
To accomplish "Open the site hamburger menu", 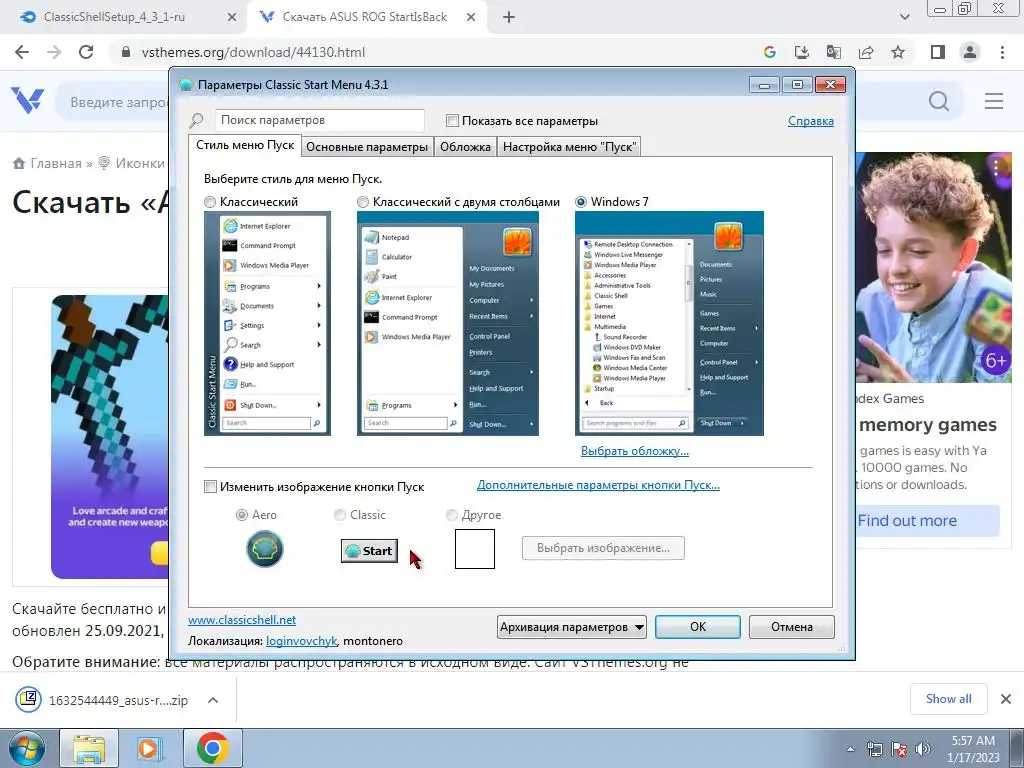I will 994,101.
